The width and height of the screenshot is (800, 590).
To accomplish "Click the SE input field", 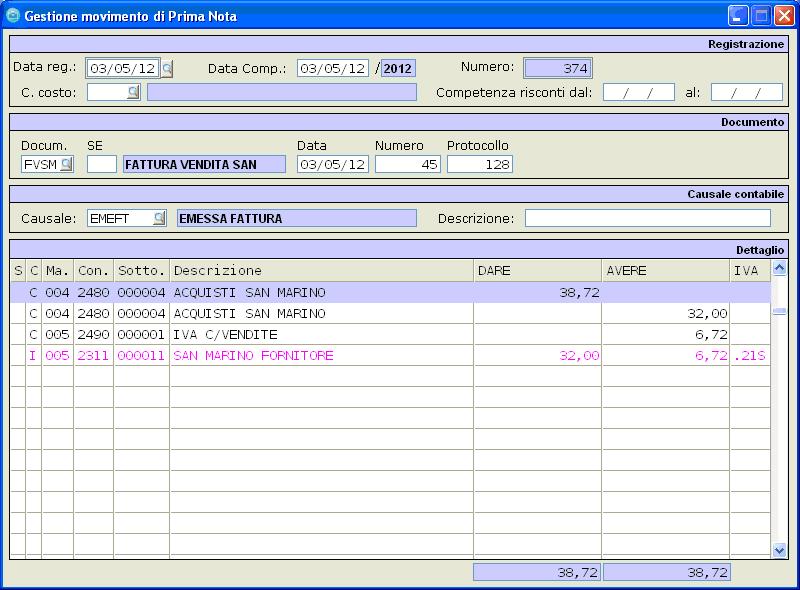I will [x=102, y=164].
